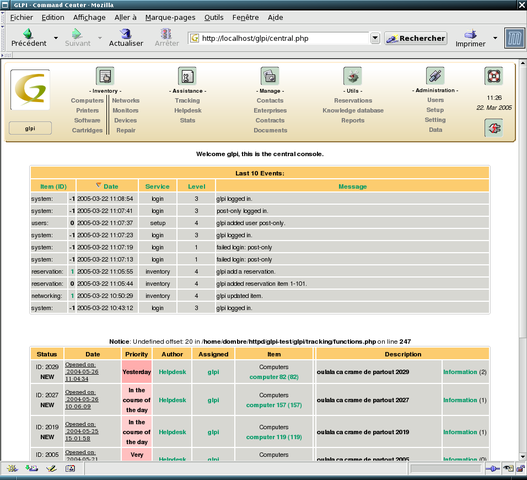The height and width of the screenshot is (480, 527).
Task: Open the Mail icon in status bar
Action: pos(31,468)
